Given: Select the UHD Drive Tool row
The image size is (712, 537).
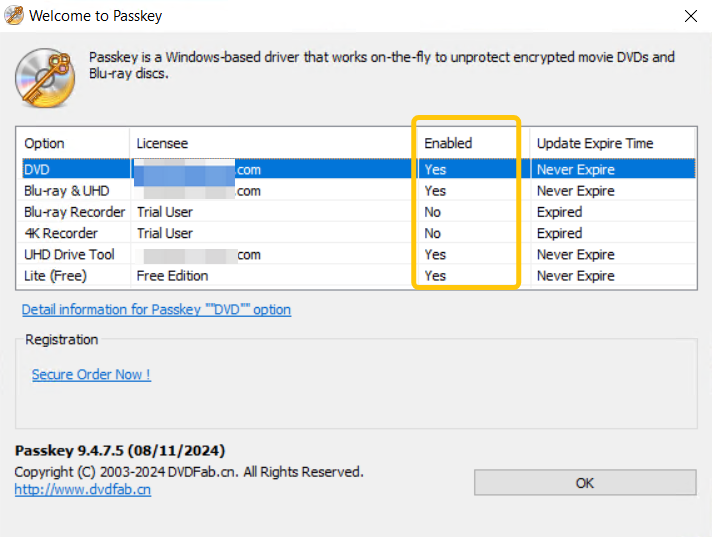Looking at the screenshot, I should [69, 255].
